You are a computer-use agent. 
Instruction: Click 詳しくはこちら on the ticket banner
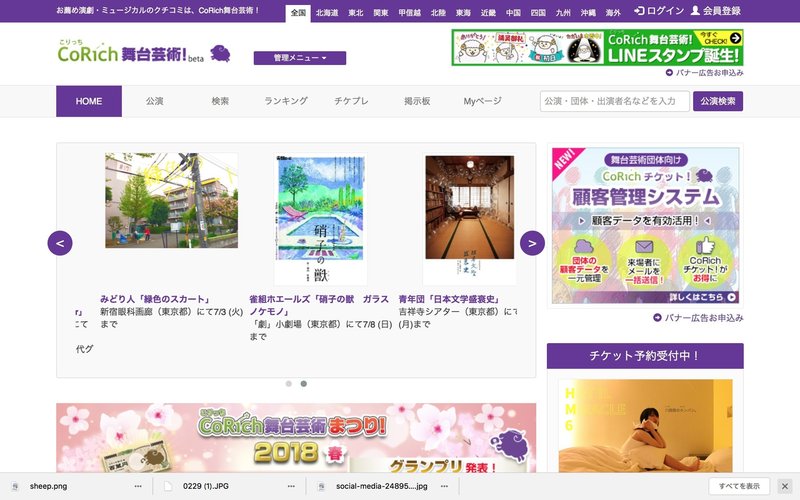pyautogui.click(x=702, y=297)
